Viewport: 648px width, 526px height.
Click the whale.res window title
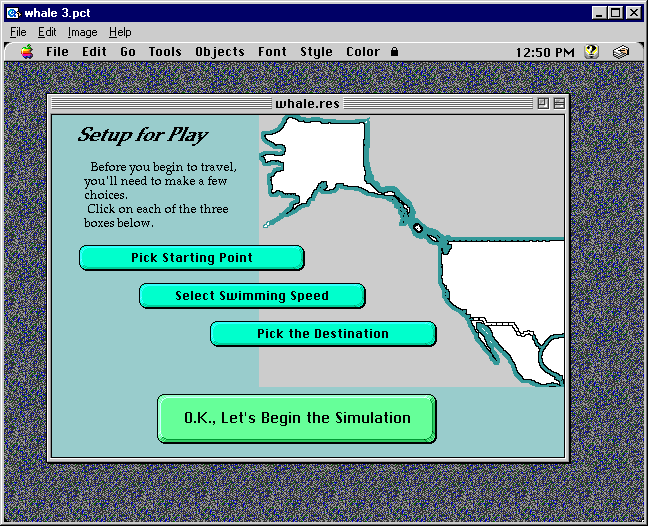(x=307, y=103)
